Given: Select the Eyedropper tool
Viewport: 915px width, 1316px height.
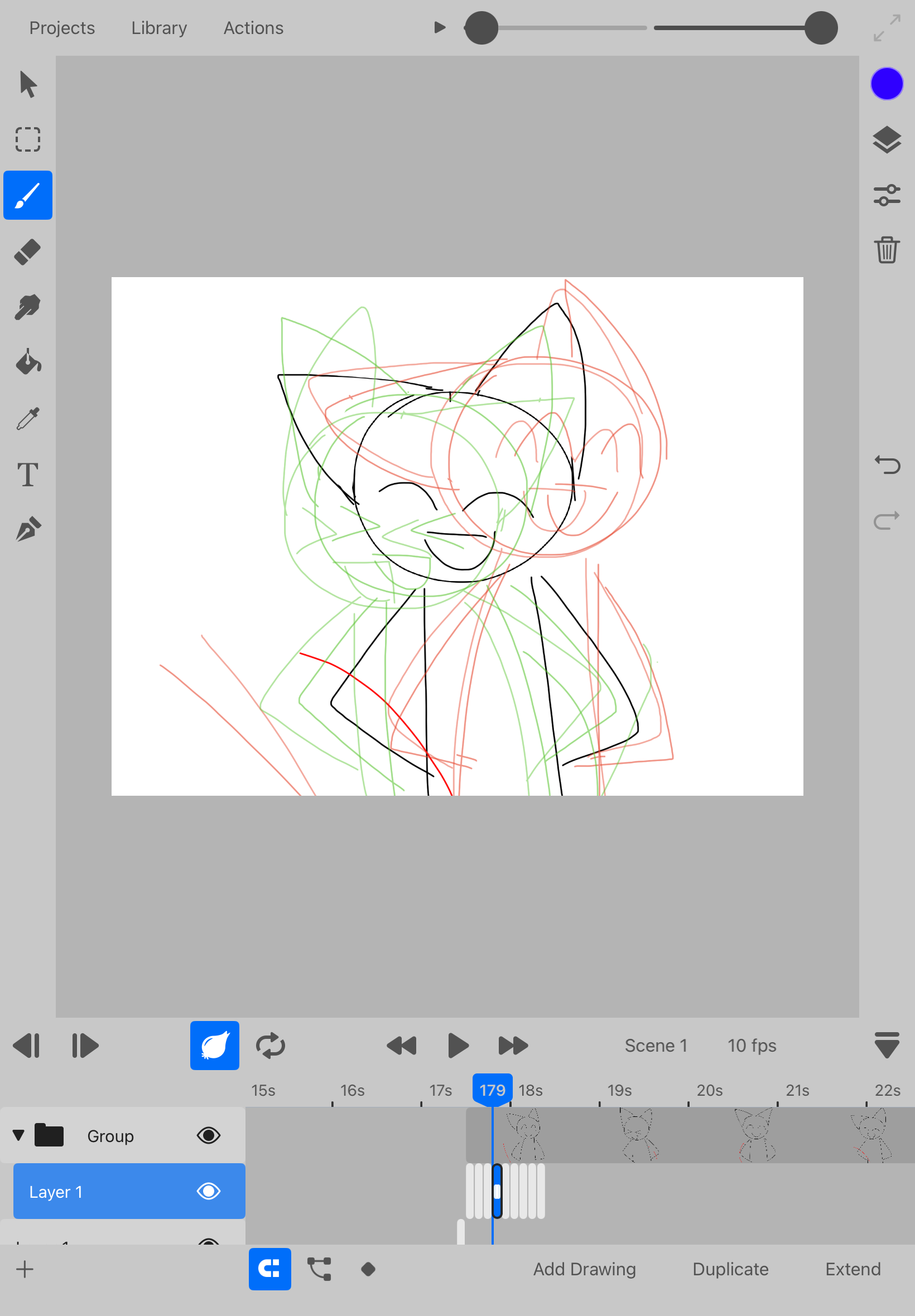Looking at the screenshot, I should (27, 419).
